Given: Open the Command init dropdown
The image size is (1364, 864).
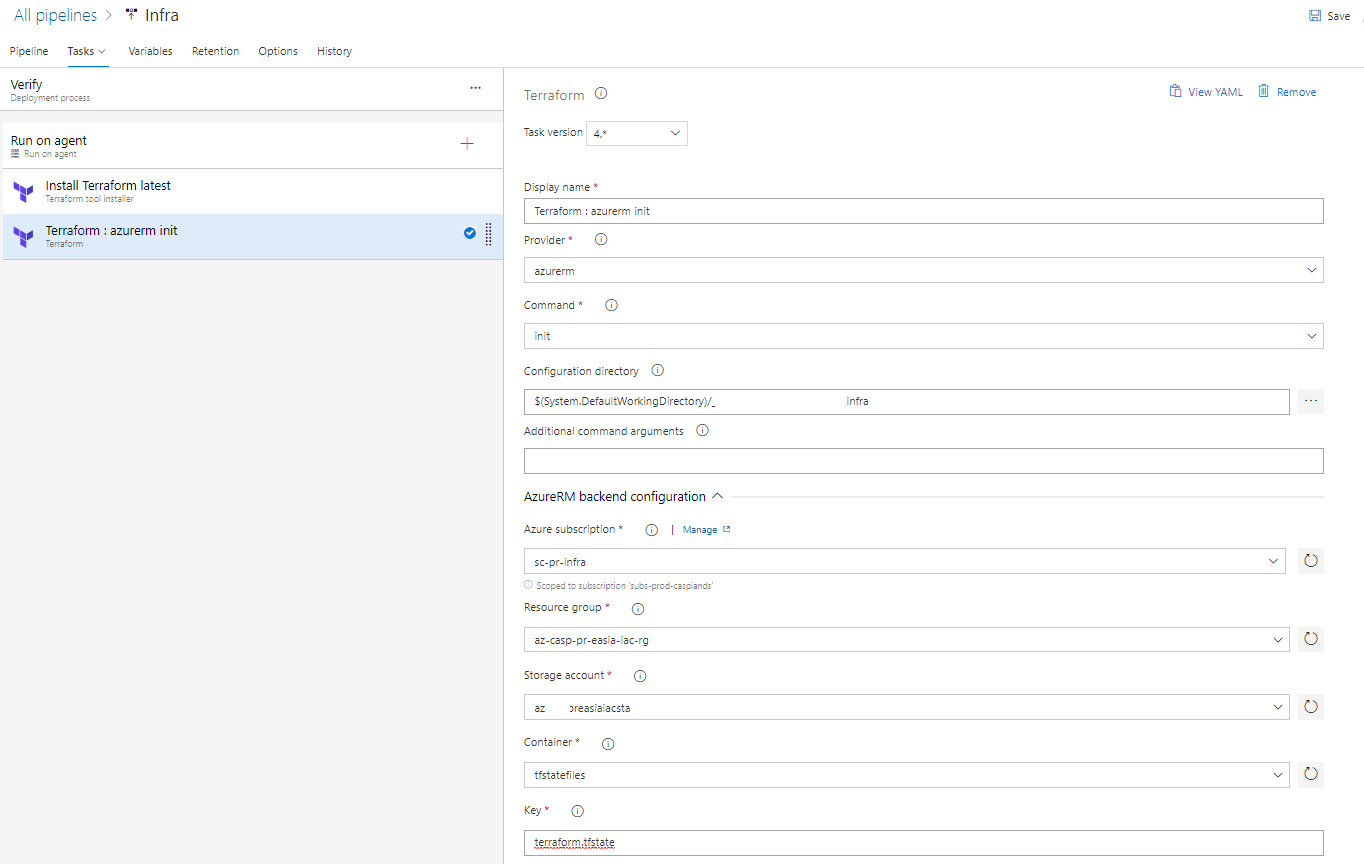Looking at the screenshot, I should 924,336.
